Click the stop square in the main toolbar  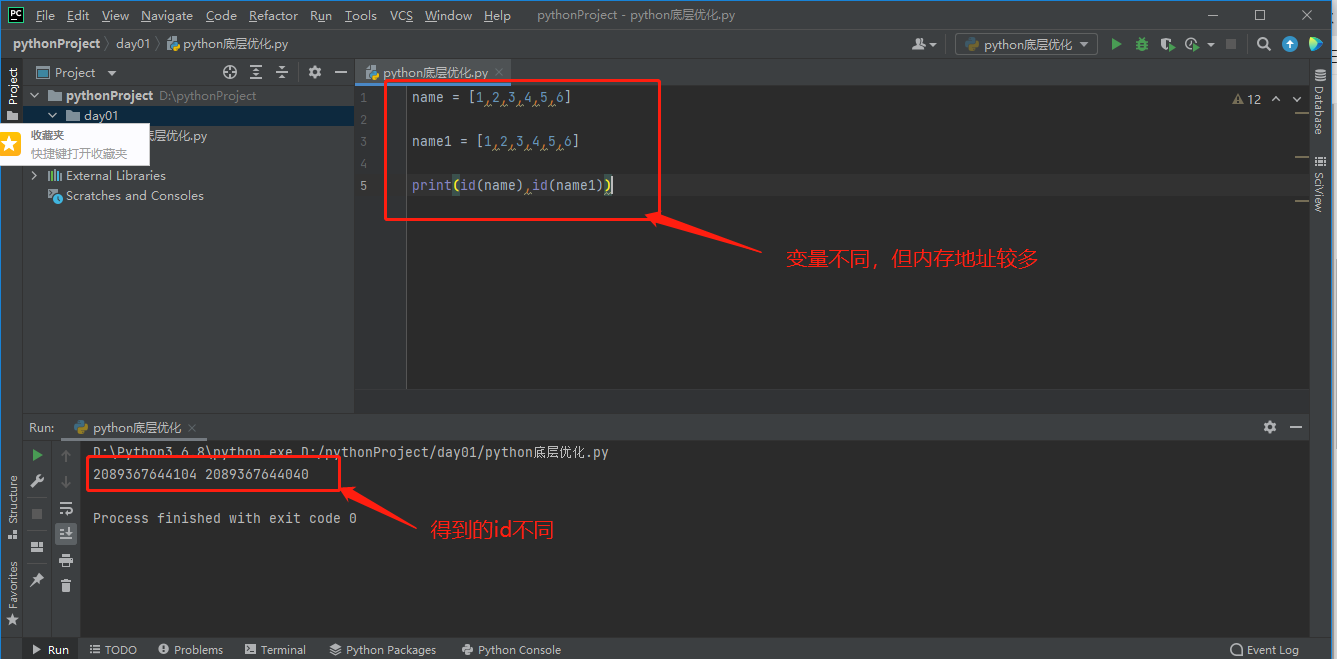(1231, 44)
